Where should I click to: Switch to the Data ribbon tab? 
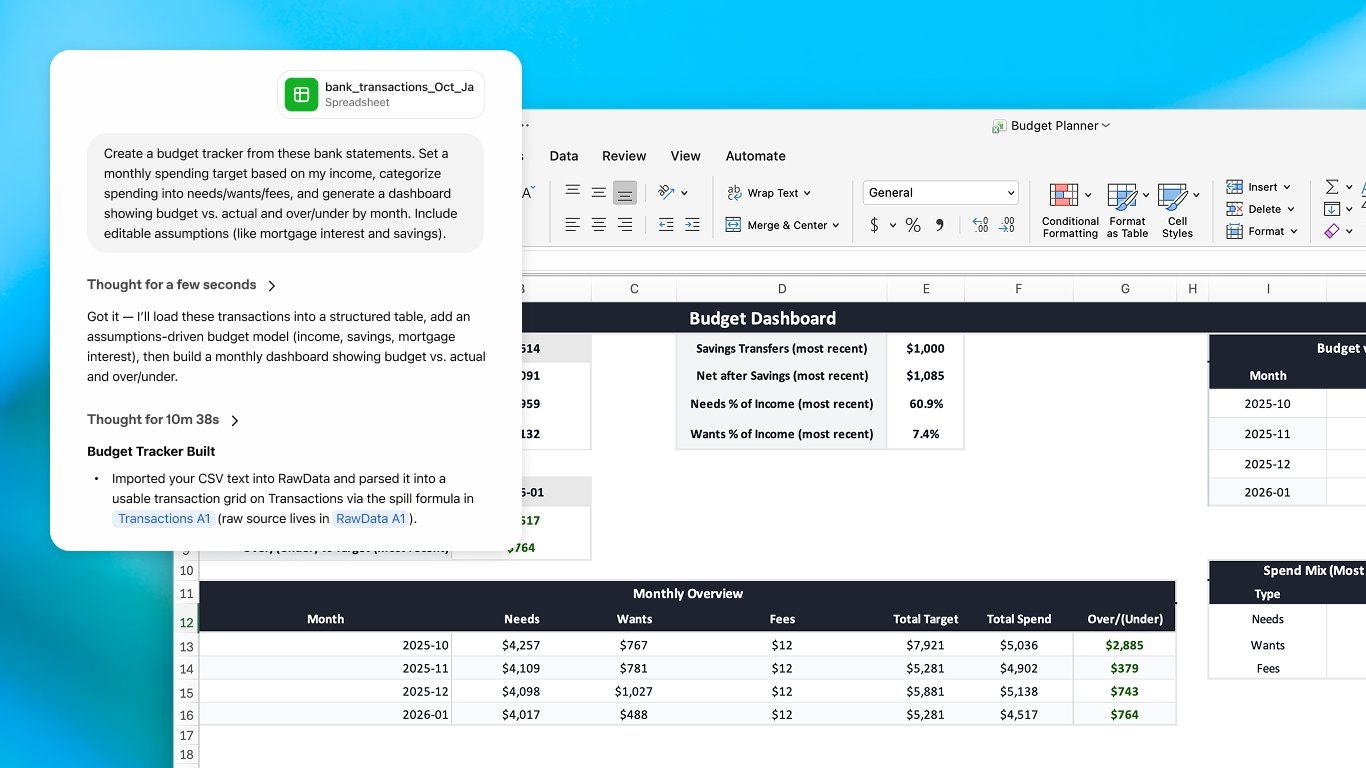click(563, 156)
